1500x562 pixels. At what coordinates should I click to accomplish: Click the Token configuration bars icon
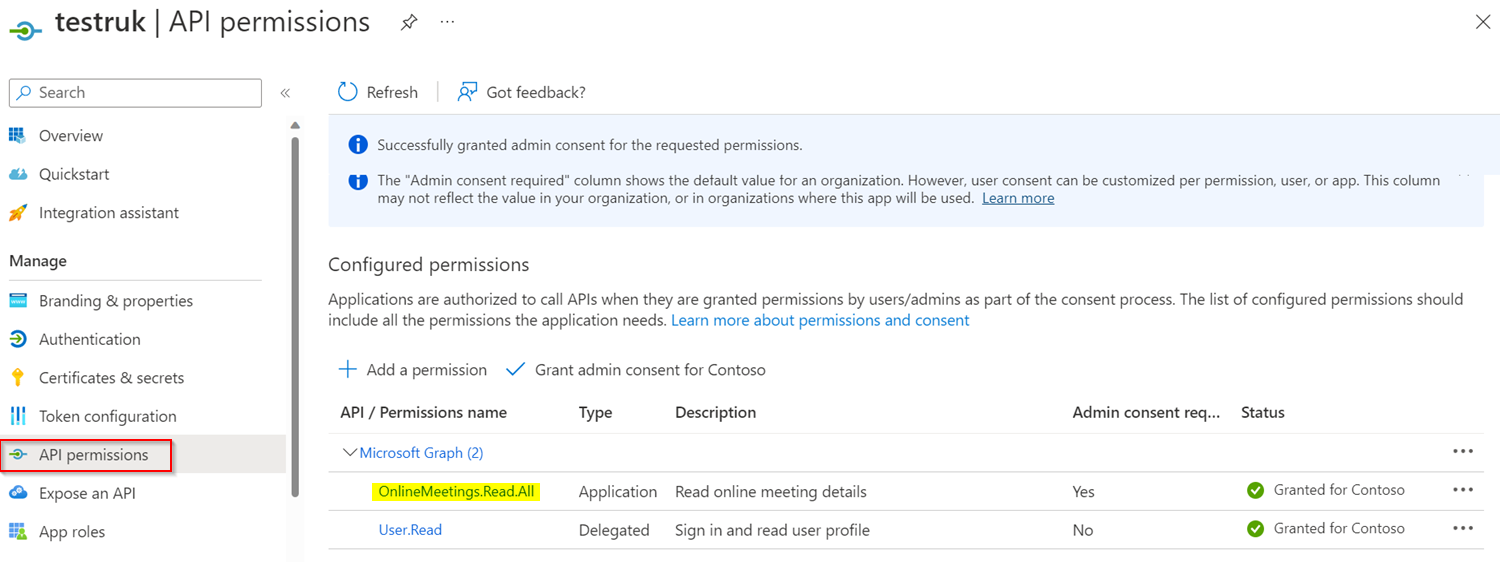(x=18, y=416)
